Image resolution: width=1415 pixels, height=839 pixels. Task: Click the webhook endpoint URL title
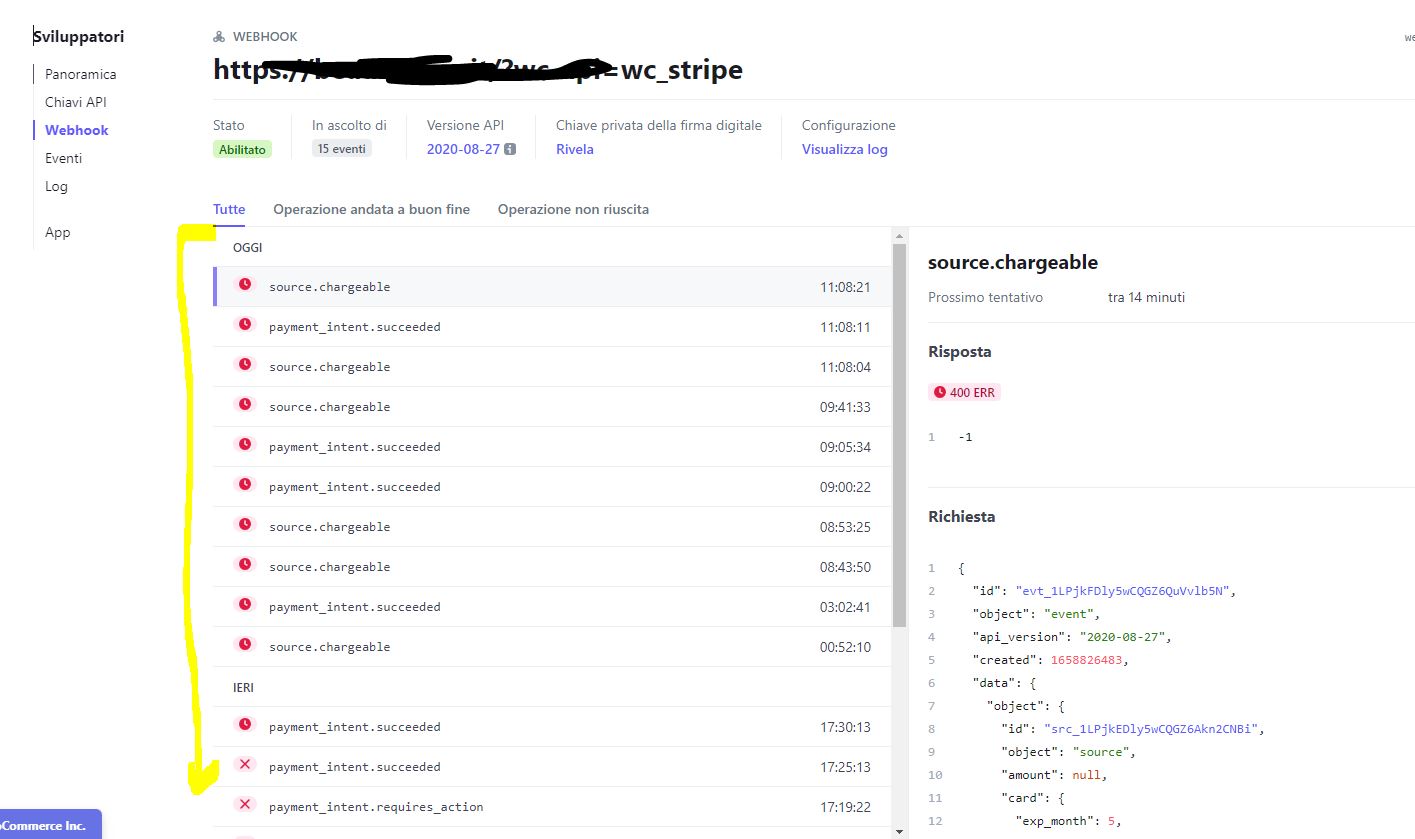pos(478,70)
